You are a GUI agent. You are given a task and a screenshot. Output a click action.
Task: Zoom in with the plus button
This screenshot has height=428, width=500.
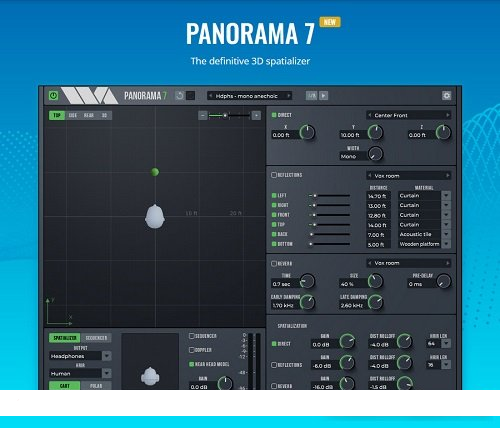coord(256,115)
